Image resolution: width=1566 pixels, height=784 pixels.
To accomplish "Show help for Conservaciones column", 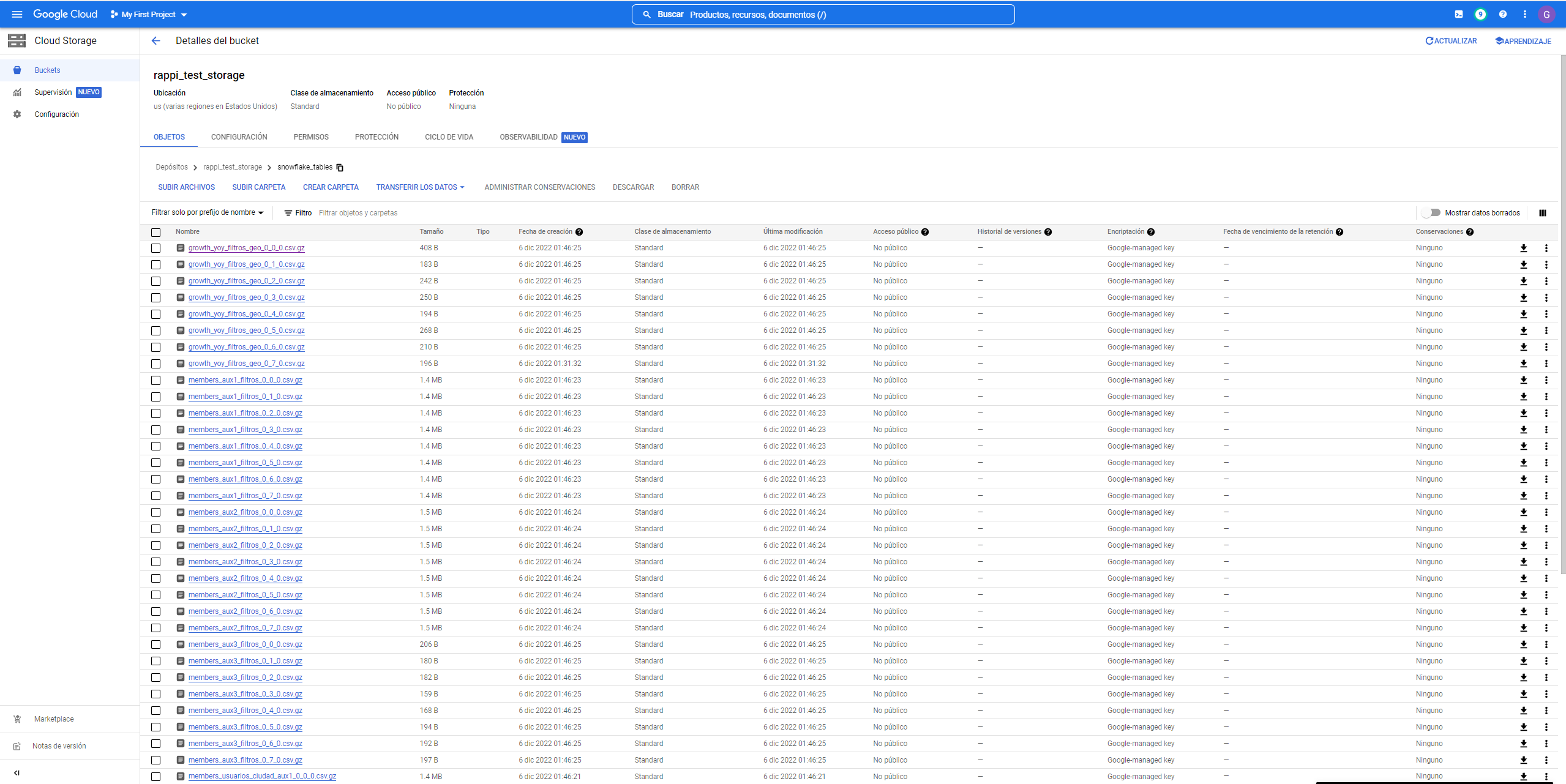I will 1470,232.
